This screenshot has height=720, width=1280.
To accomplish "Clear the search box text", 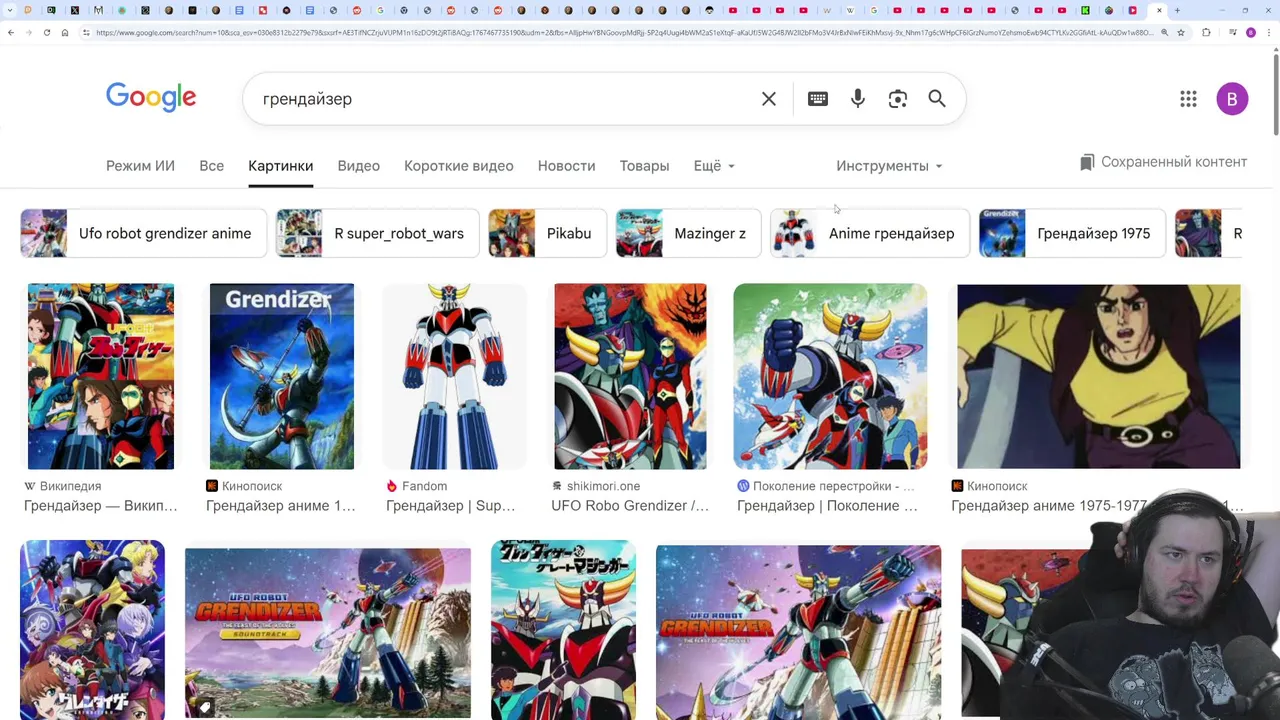I will pyautogui.click(x=768, y=99).
